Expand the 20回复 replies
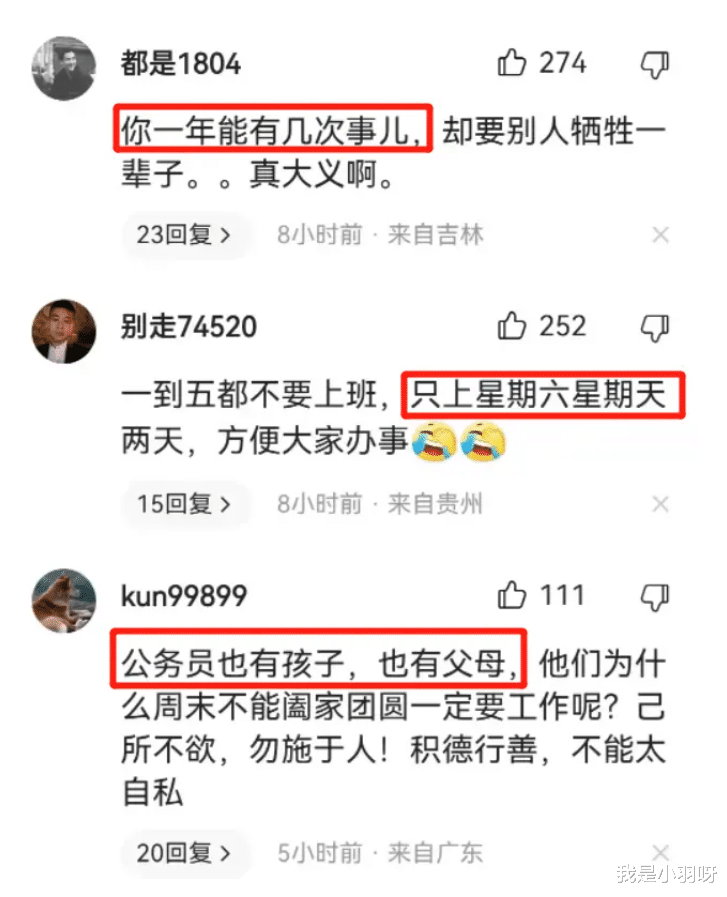727x897 pixels. pos(184,853)
